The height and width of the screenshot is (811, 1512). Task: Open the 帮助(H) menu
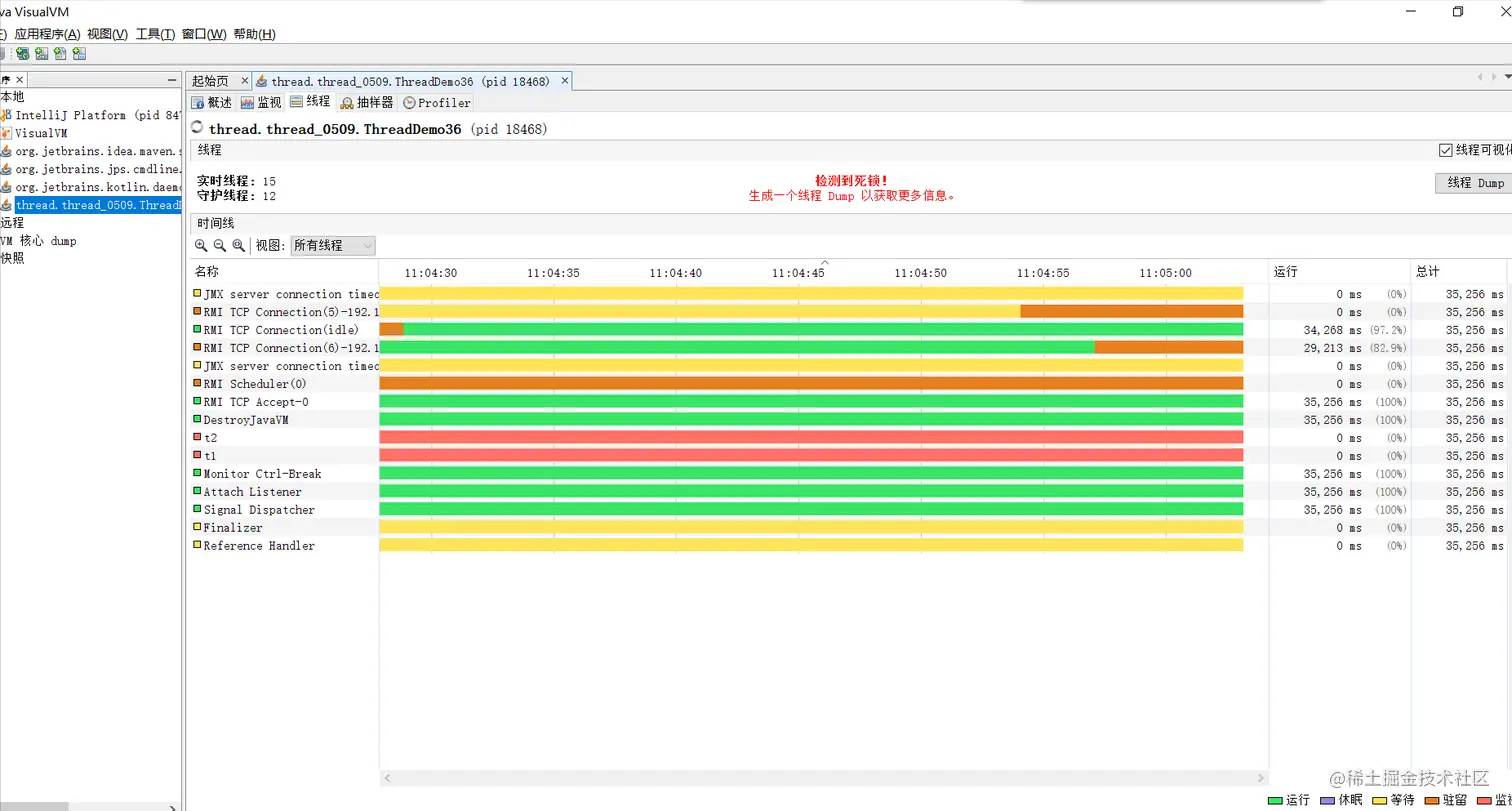click(254, 34)
